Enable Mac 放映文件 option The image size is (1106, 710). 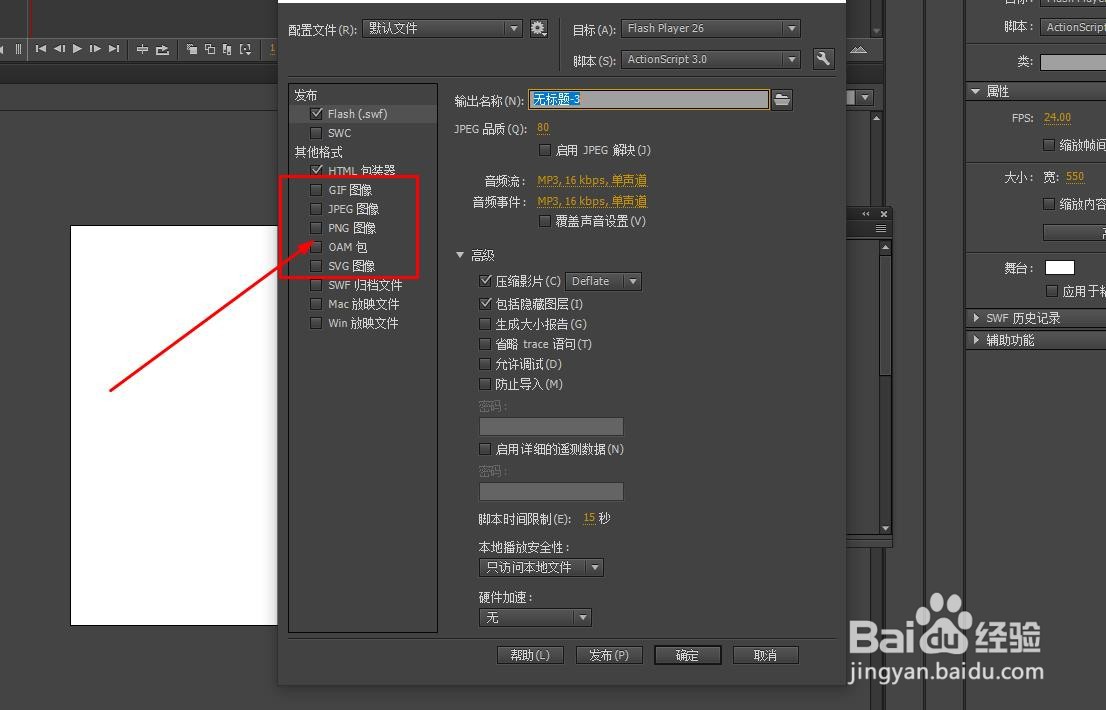click(x=316, y=304)
